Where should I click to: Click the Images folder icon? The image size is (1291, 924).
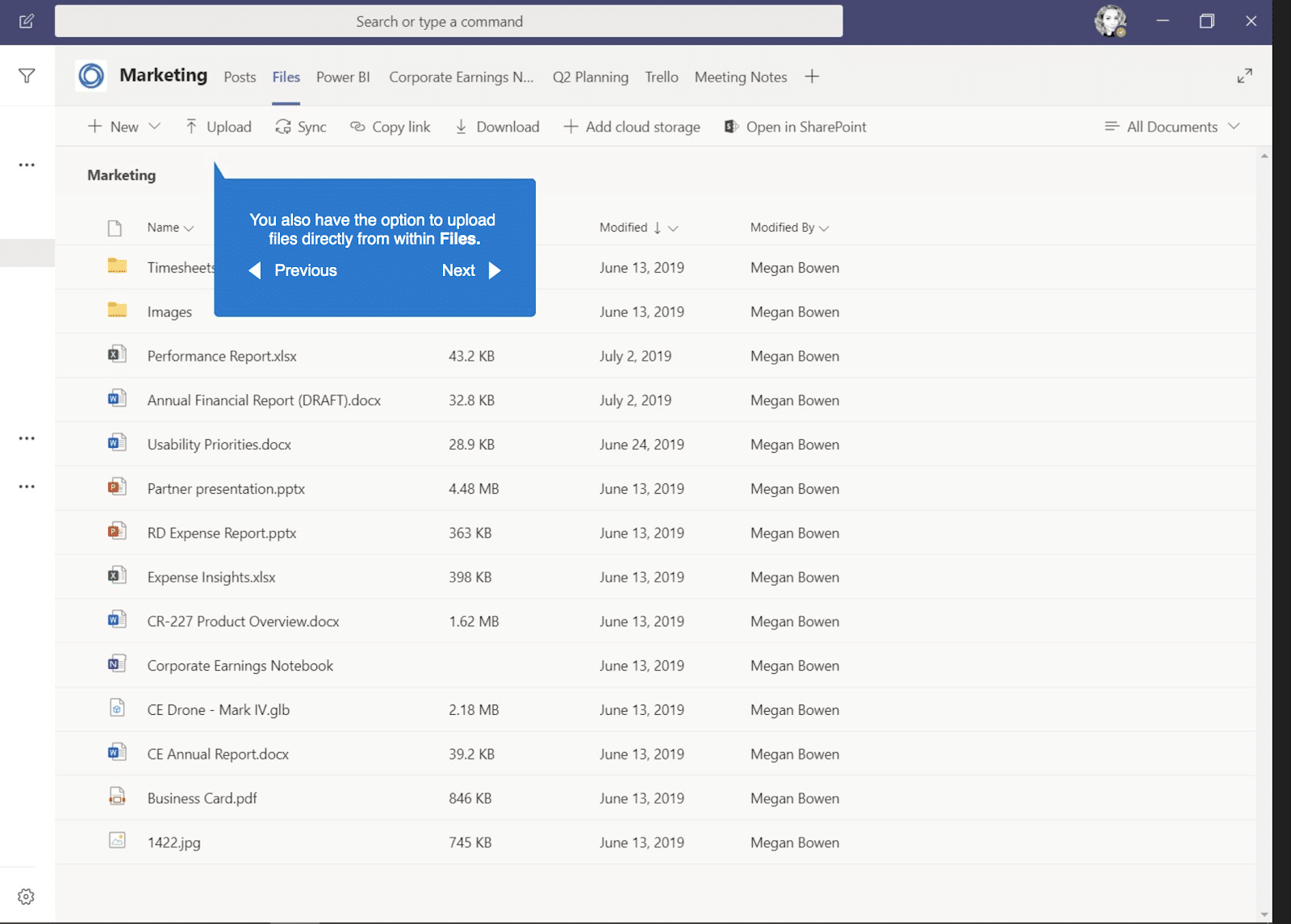[117, 311]
